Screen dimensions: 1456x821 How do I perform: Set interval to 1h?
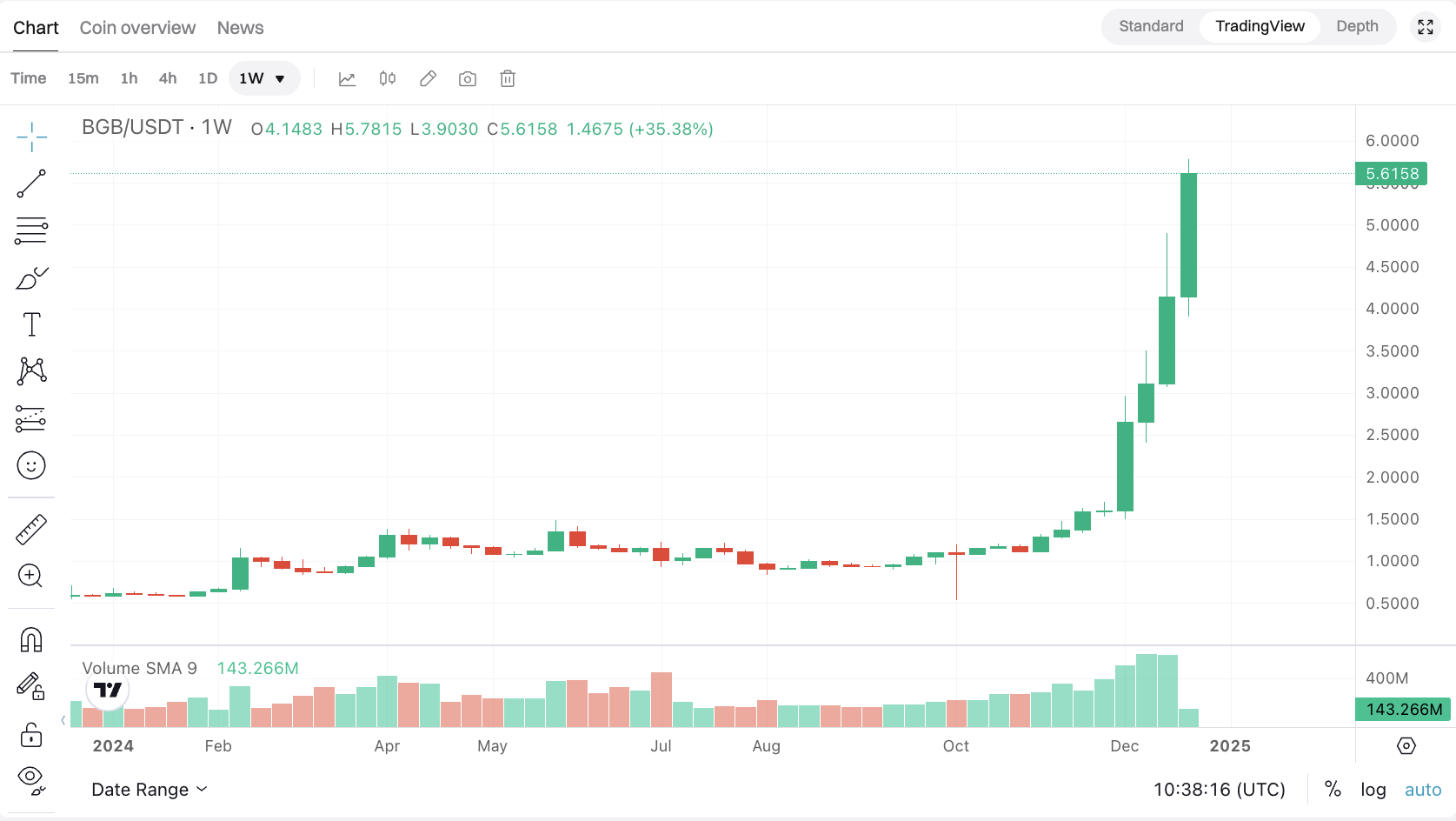point(129,78)
